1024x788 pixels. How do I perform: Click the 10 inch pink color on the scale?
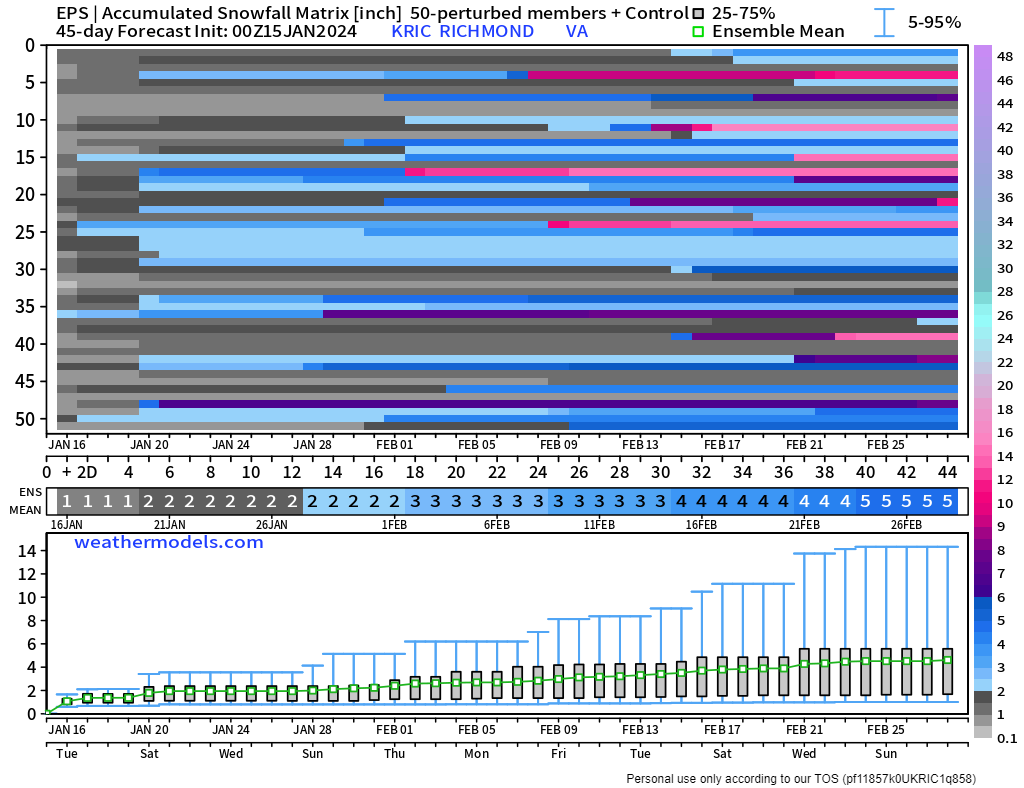[983, 503]
